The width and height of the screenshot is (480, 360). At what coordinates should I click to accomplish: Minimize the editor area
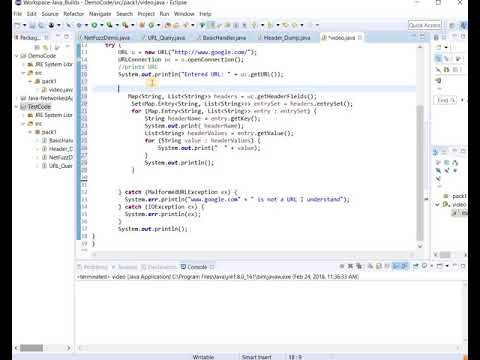point(414,36)
